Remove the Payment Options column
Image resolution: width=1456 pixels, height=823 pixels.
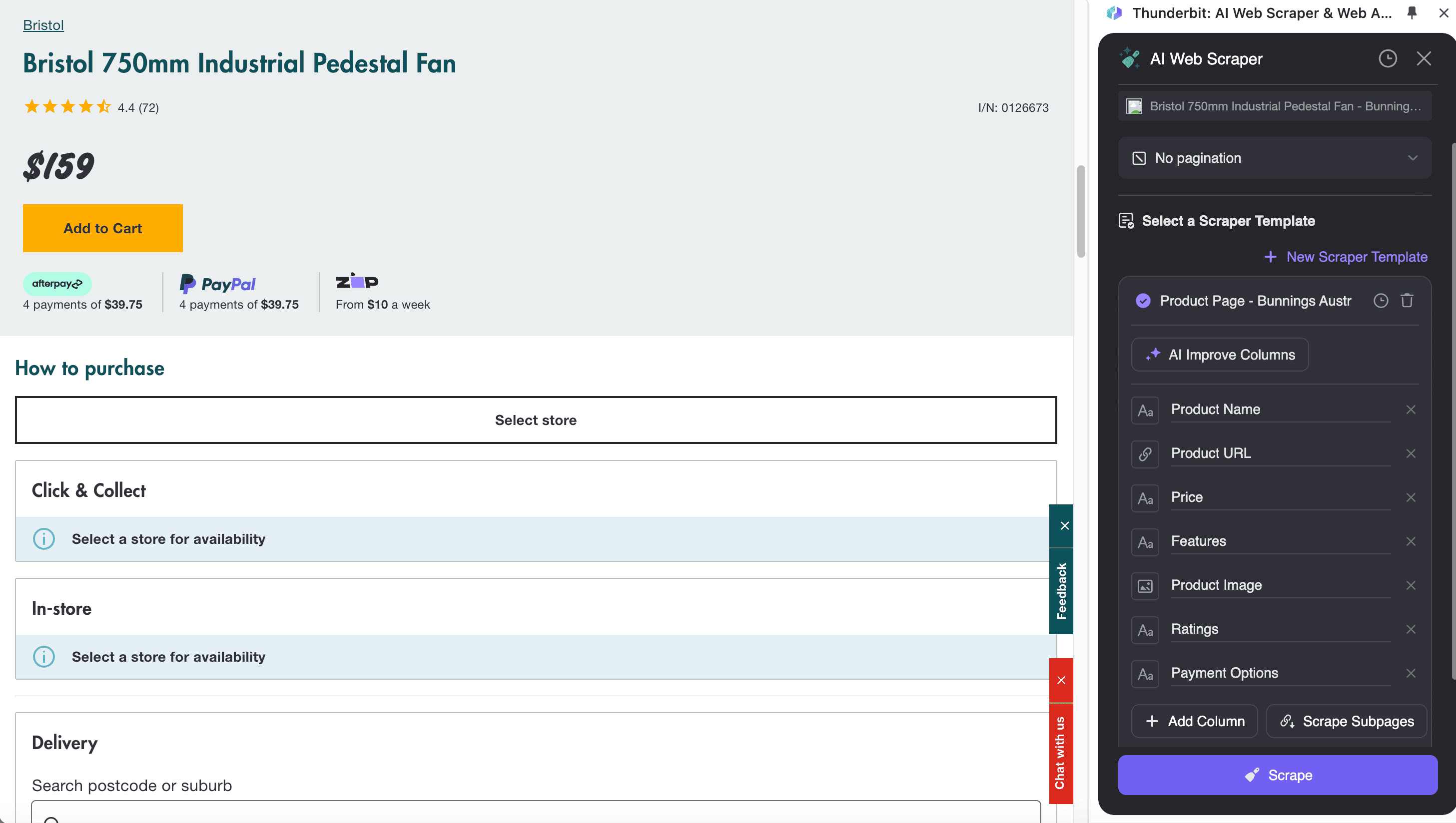pos(1411,673)
